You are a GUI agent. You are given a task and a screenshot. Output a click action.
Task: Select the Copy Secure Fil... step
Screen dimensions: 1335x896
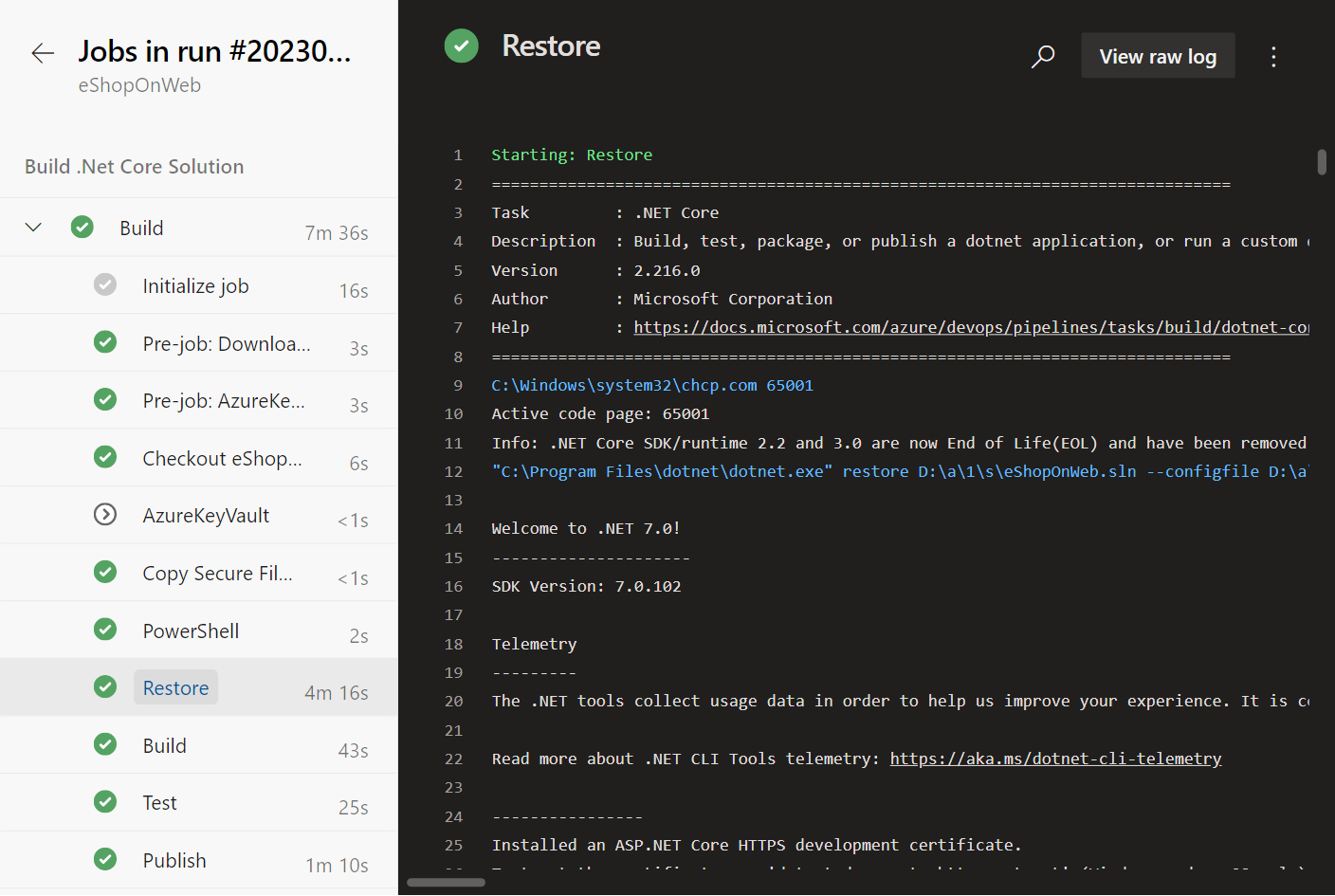point(199,573)
